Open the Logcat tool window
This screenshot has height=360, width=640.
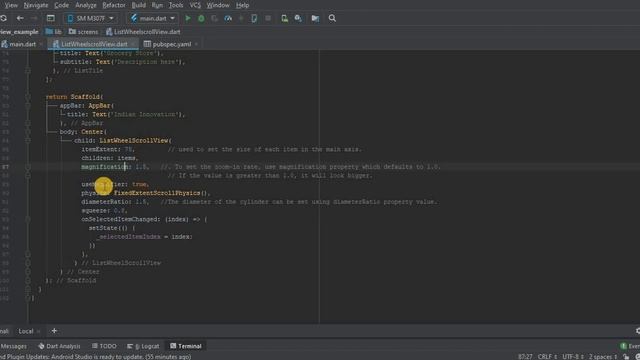coord(143,346)
